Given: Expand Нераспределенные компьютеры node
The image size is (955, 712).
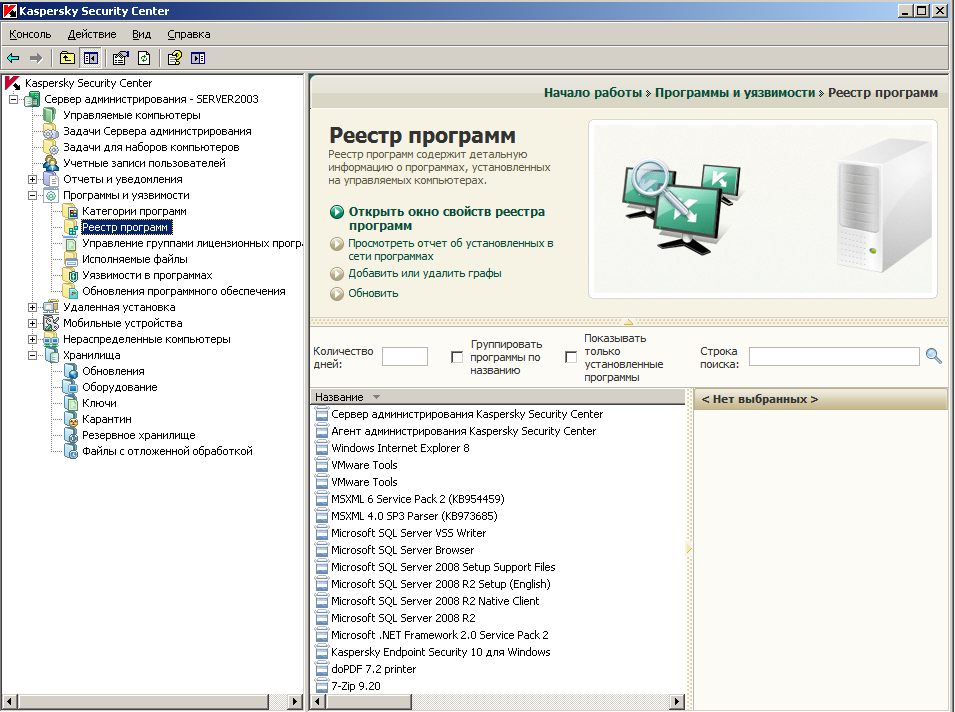Looking at the screenshot, I should (x=32, y=339).
